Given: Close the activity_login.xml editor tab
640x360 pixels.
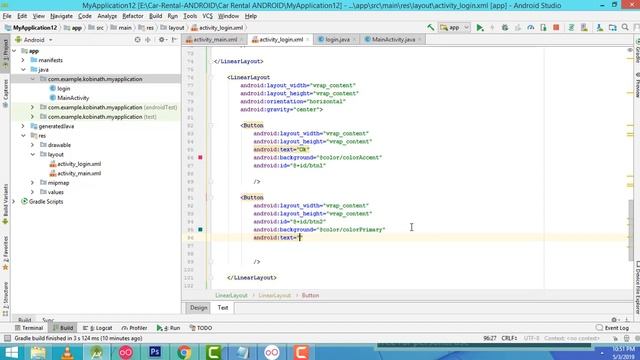Looking at the screenshot, I should pos(308,40).
